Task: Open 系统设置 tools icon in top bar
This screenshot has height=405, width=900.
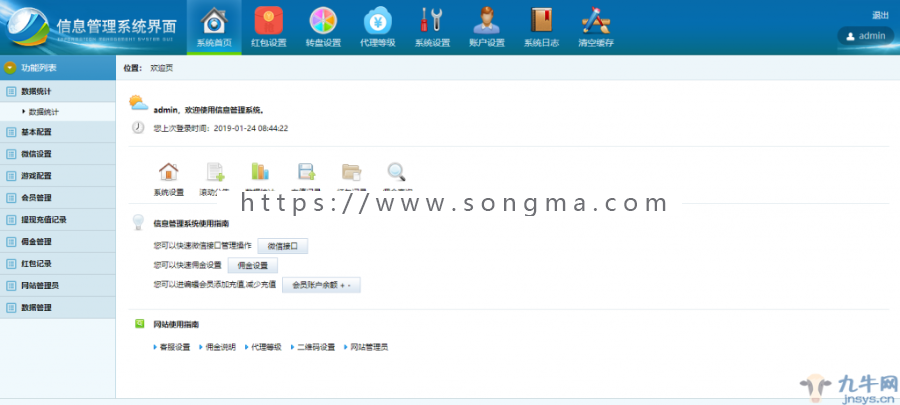Action: 432,27
